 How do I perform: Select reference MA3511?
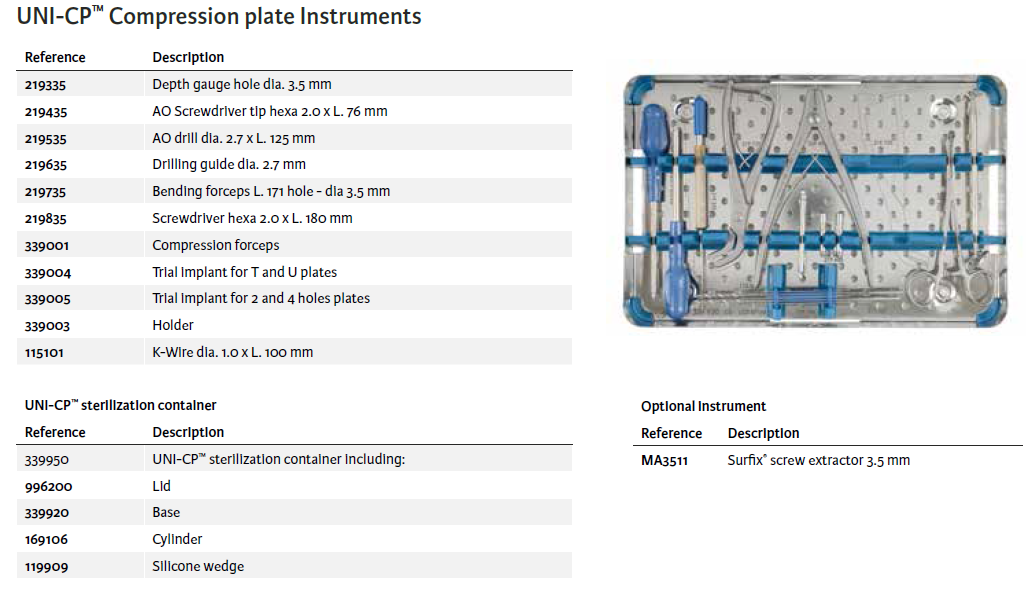click(x=666, y=460)
